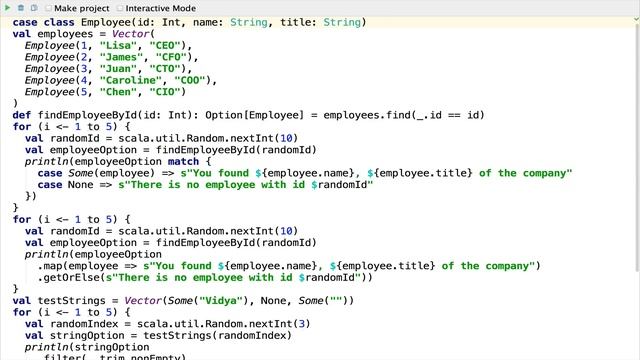Click 'val randomIndex' with nextInt(3) line
Image resolution: width=640 pixels, height=360 pixels.
pos(168,324)
